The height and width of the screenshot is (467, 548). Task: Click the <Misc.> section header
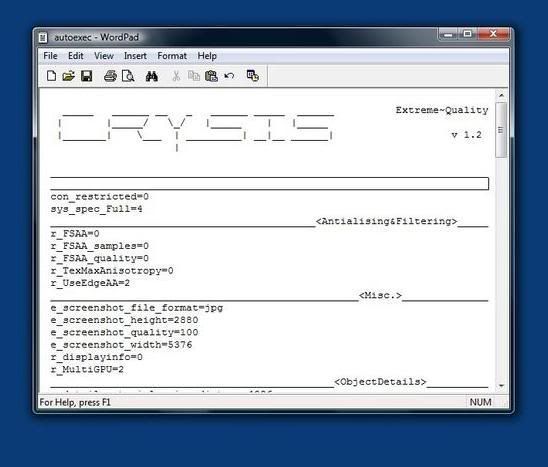[x=380, y=295]
